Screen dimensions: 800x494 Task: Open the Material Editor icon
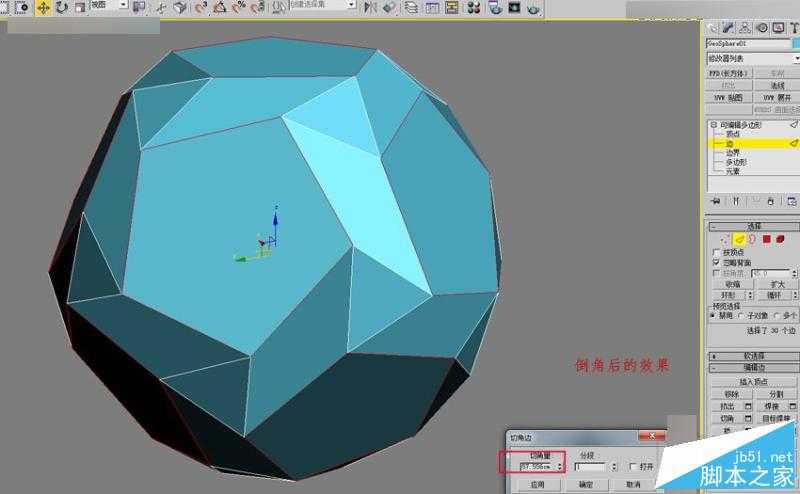tap(473, 7)
